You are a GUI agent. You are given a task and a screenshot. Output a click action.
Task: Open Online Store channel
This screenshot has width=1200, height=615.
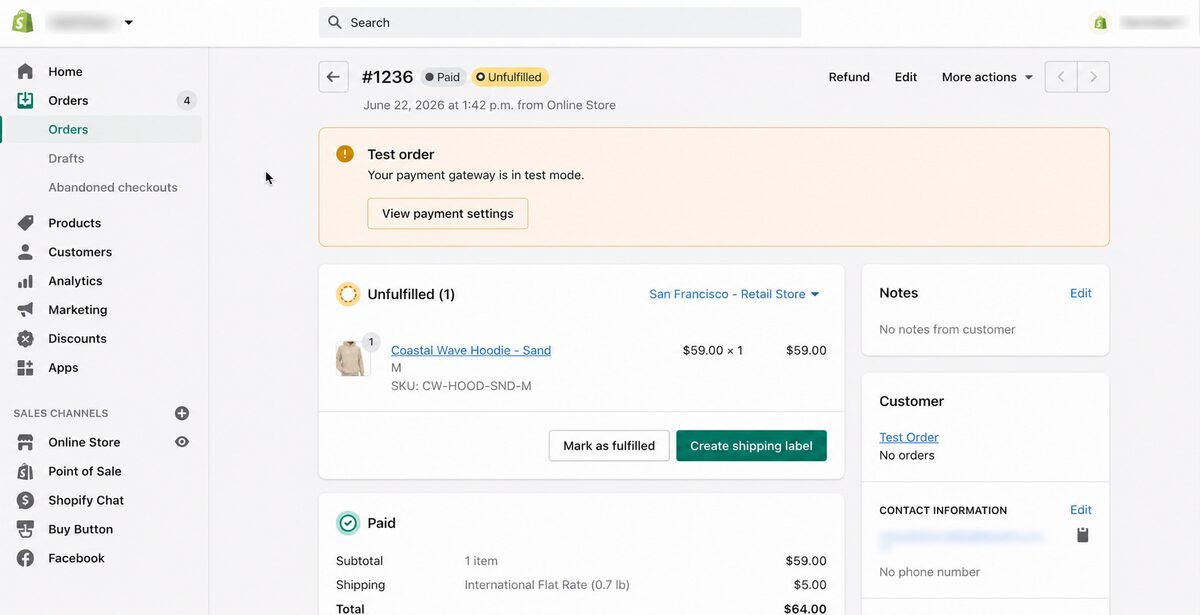[84, 442]
